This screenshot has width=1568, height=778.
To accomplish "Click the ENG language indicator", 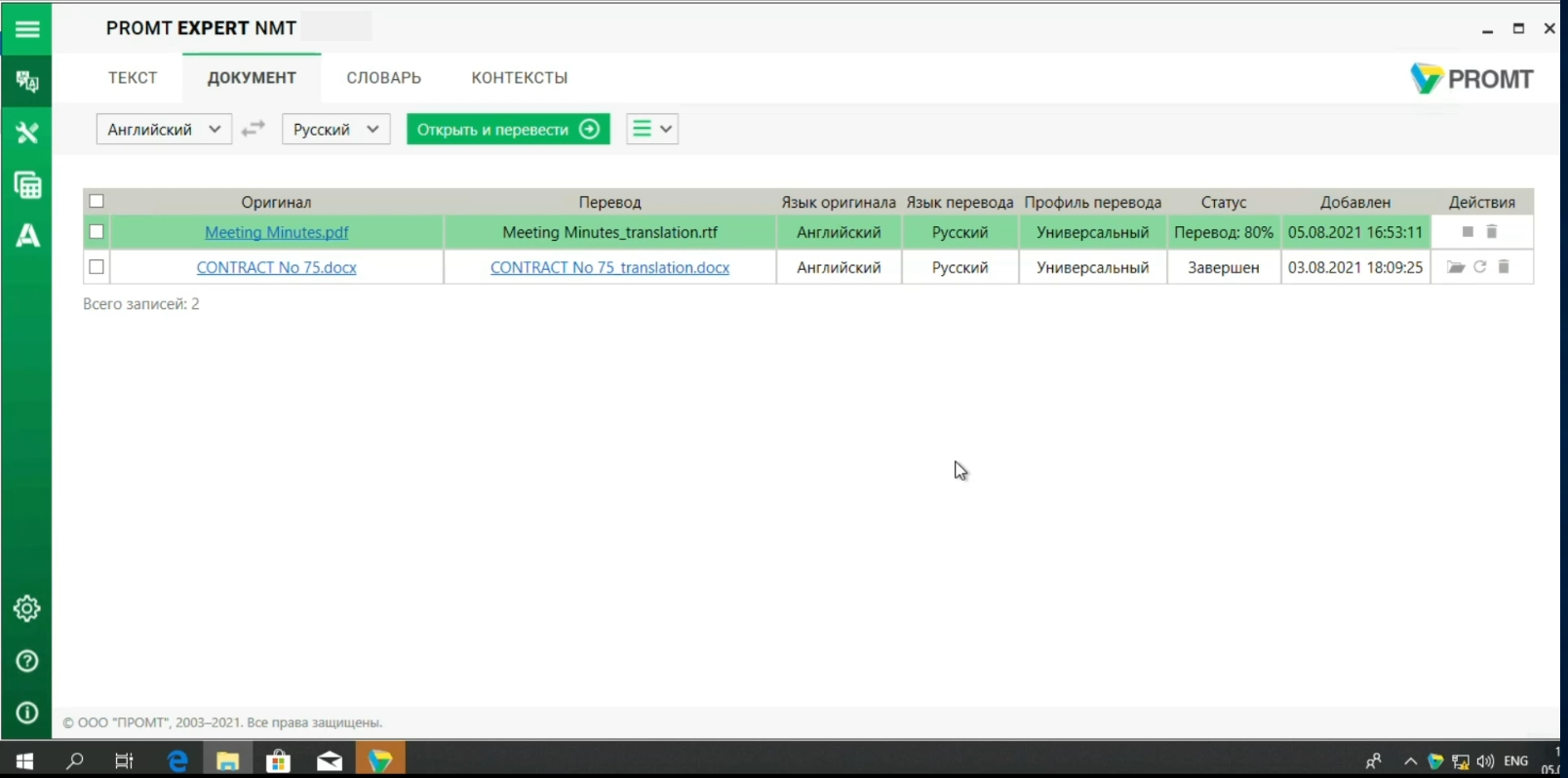I will pos(1516,761).
